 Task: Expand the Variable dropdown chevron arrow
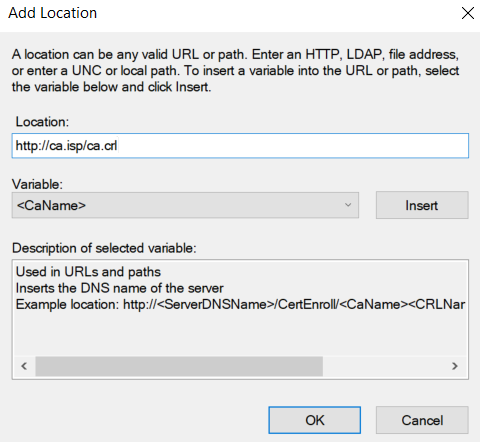pos(348,205)
